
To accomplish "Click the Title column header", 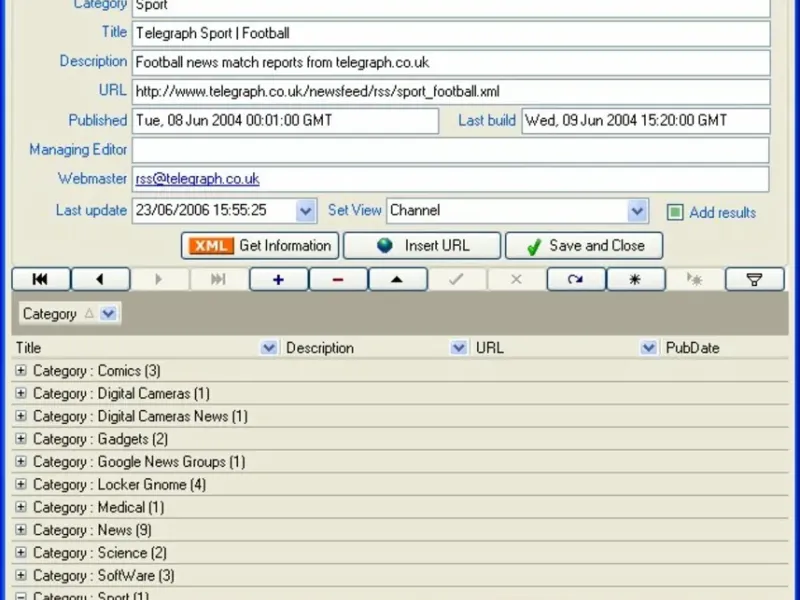I will click(x=28, y=348).
